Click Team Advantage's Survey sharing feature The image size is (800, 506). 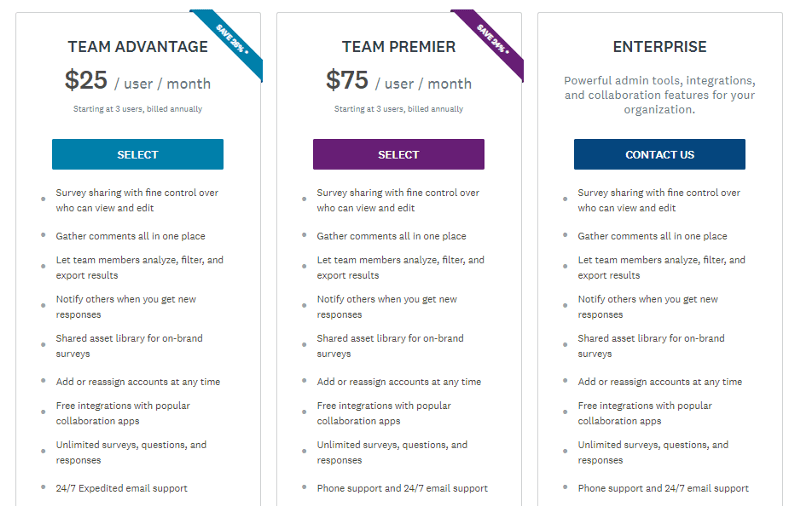(137, 200)
